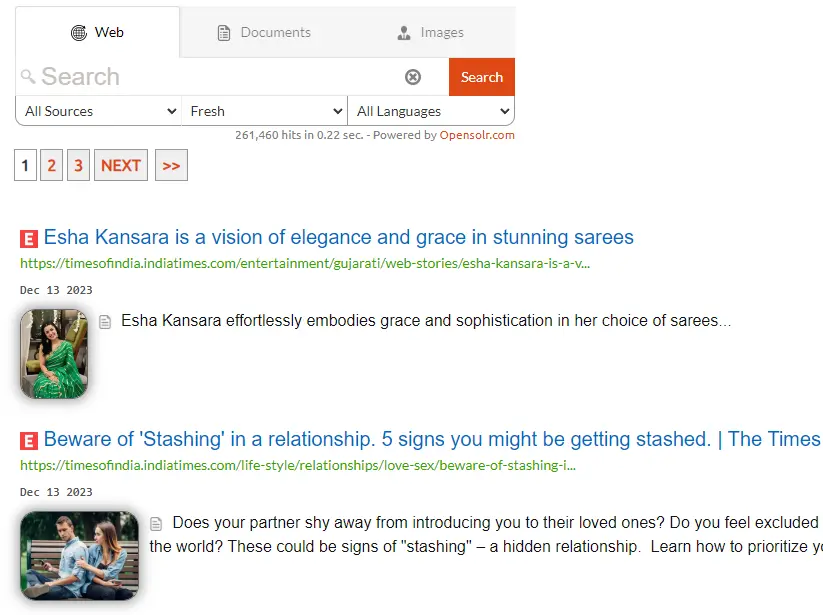Go to results page 2
This screenshot has height=615, width=823.
[x=52, y=165]
